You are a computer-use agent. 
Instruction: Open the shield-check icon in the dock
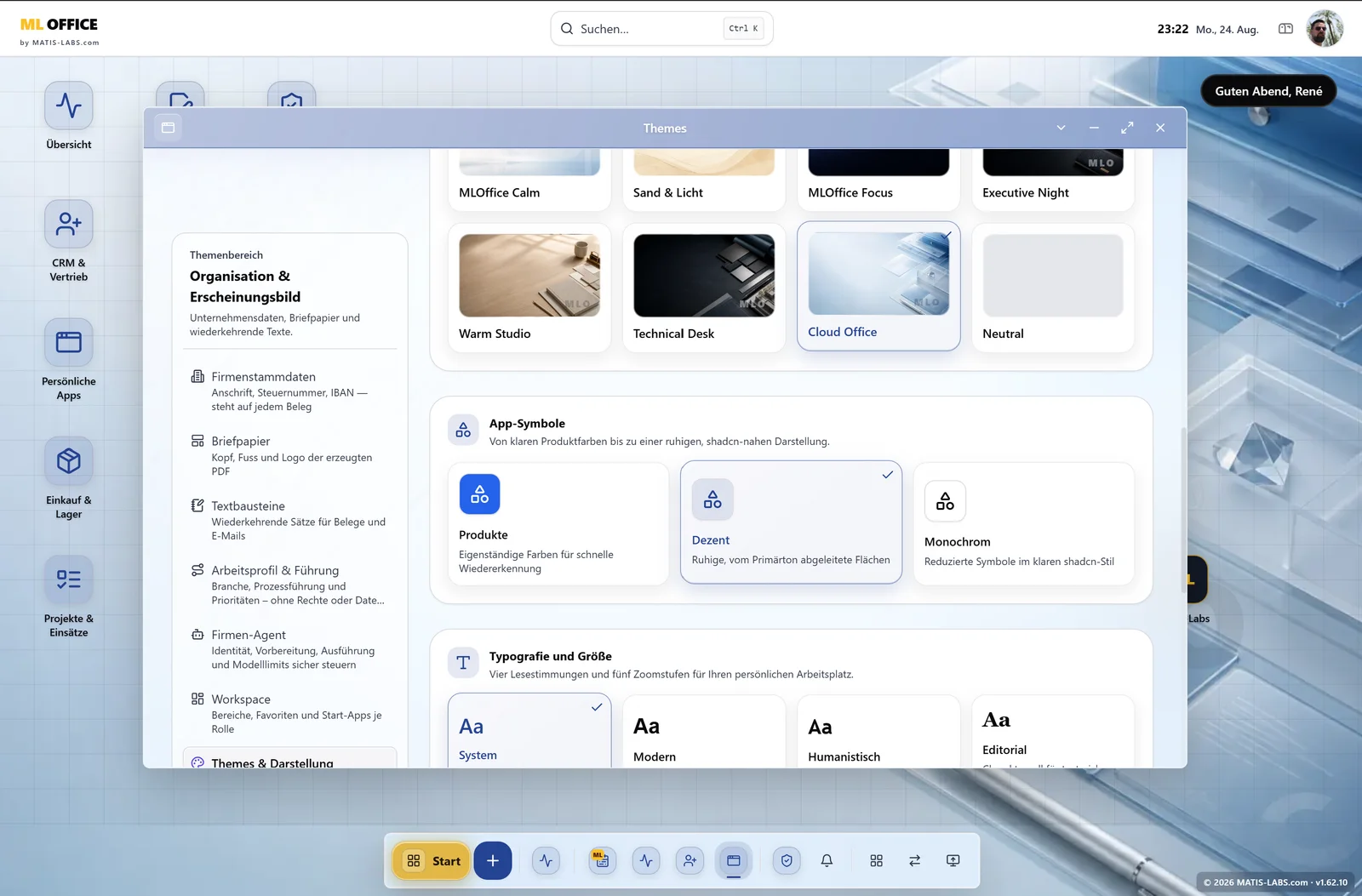787,860
